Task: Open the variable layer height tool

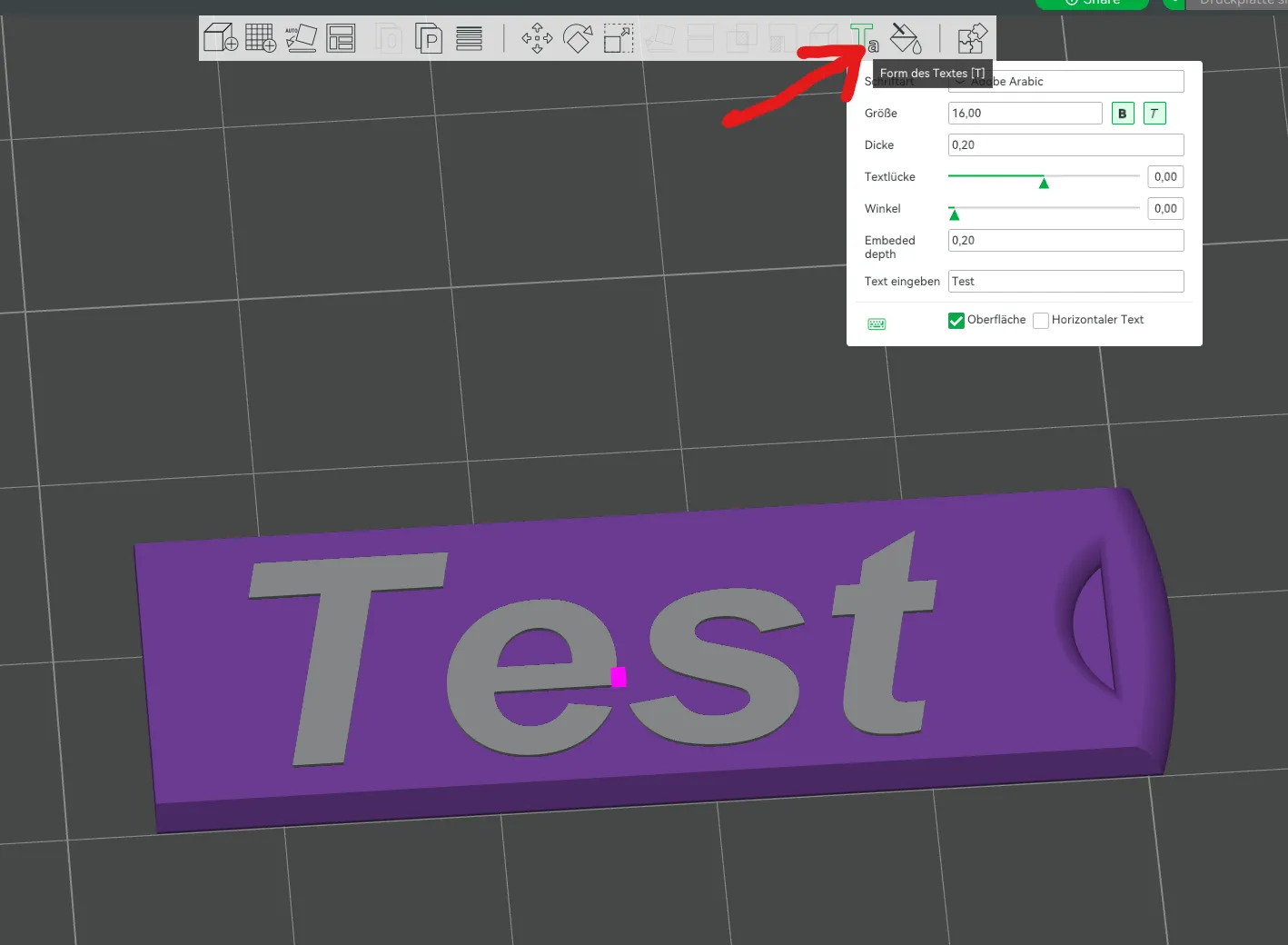Action: click(x=469, y=38)
